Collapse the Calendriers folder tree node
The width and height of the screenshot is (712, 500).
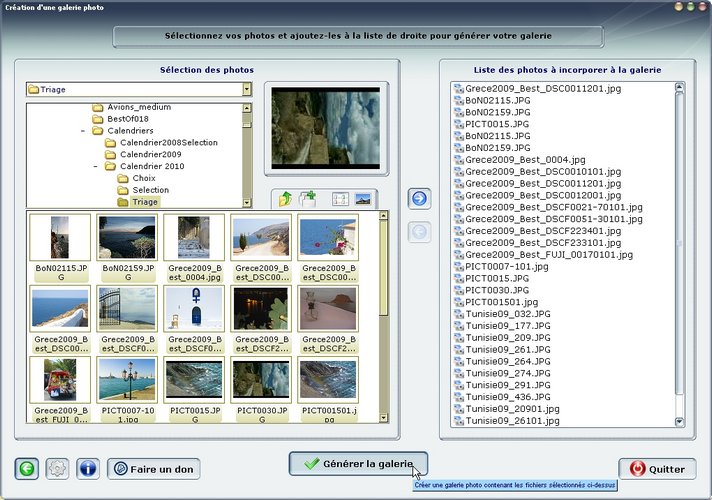coord(83,131)
